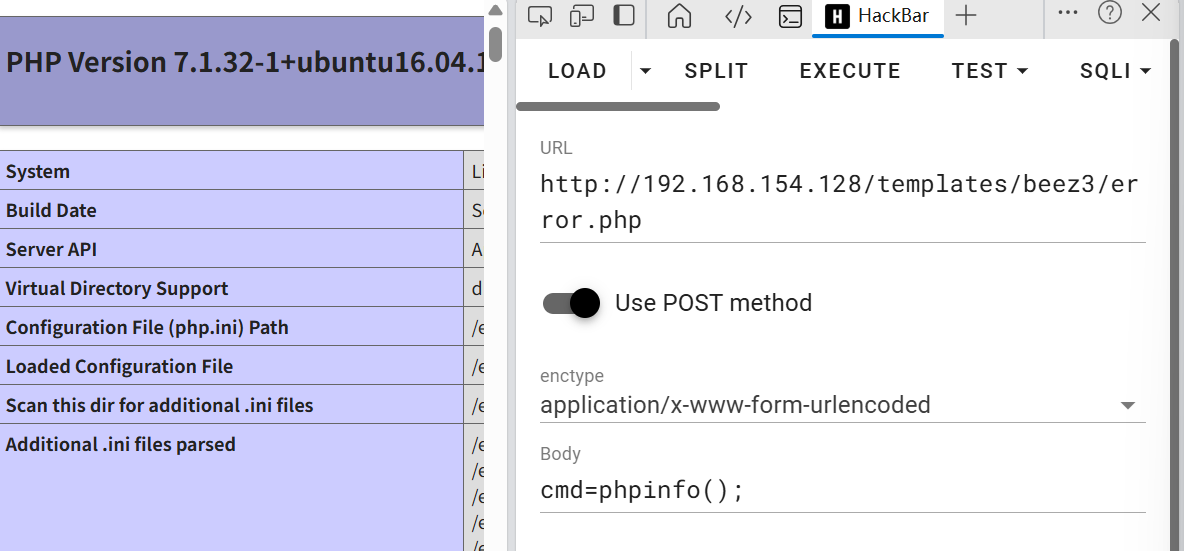Click the SPLIT button
The image size is (1184, 551).
(x=716, y=71)
